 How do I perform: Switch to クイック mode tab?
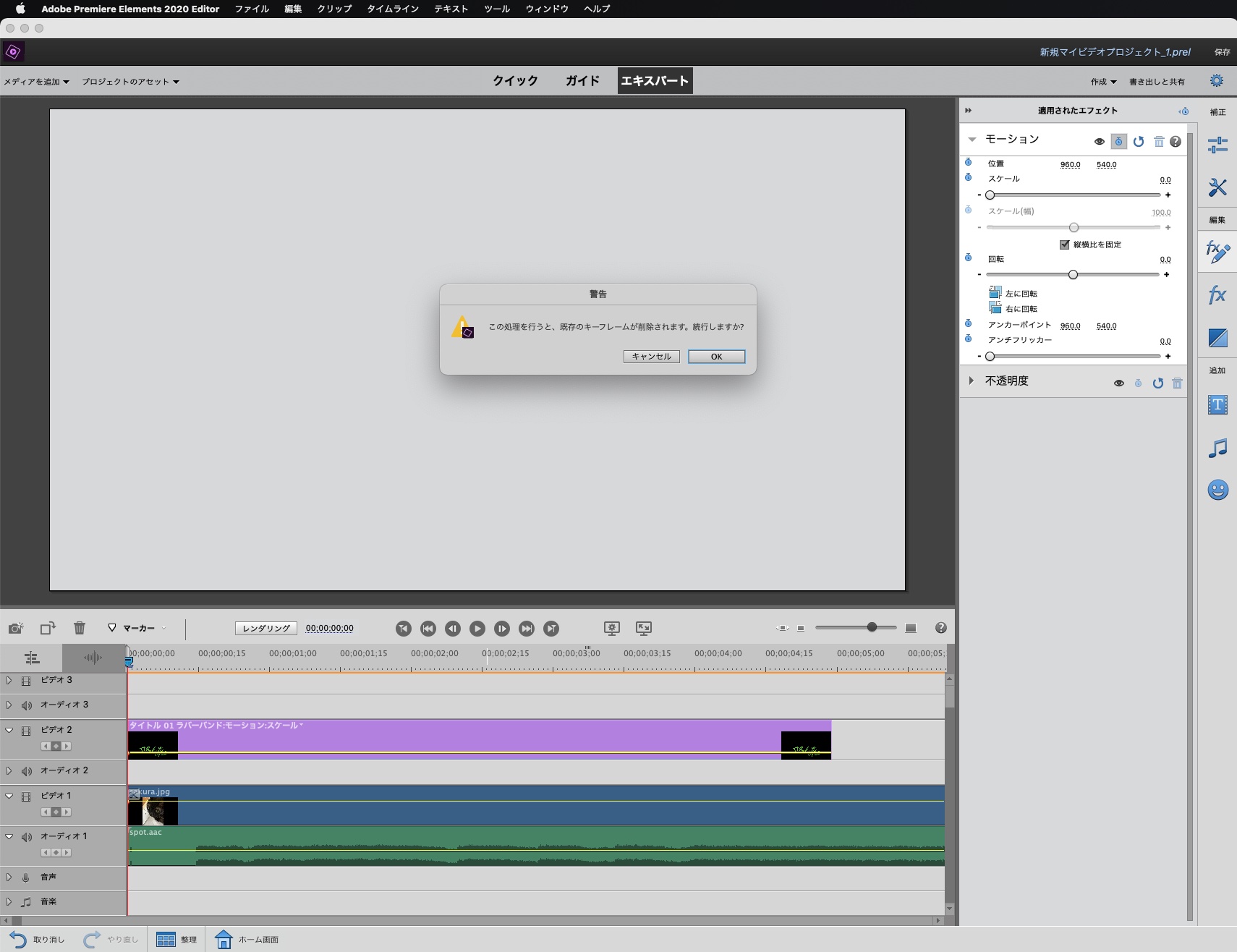tap(515, 80)
